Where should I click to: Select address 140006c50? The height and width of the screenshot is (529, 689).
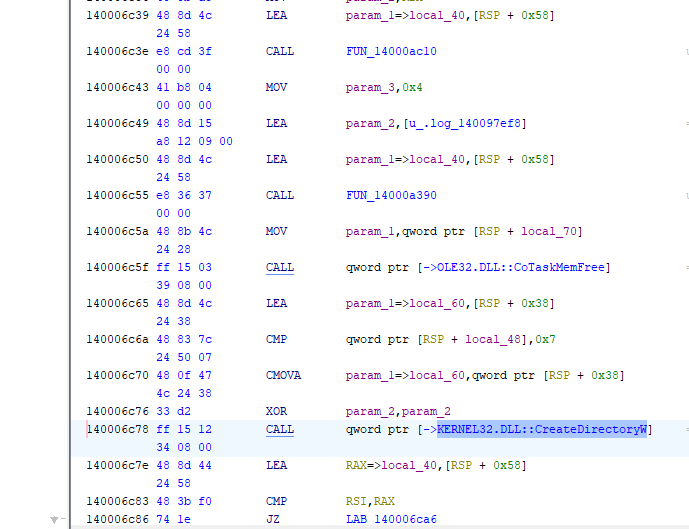[x=117, y=159]
